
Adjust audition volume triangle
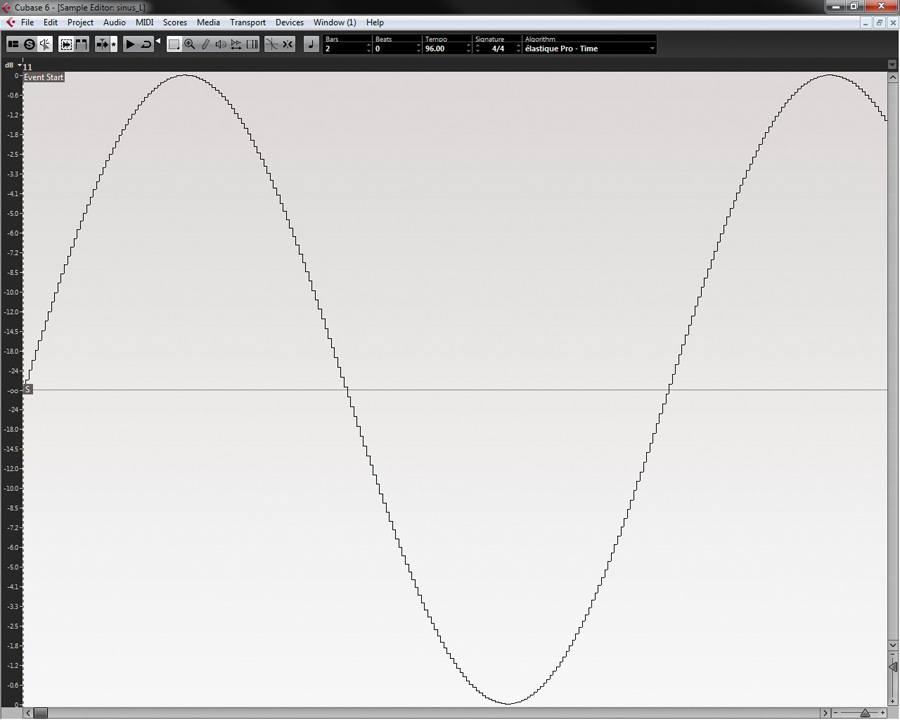pyautogui.click(x=158, y=41)
